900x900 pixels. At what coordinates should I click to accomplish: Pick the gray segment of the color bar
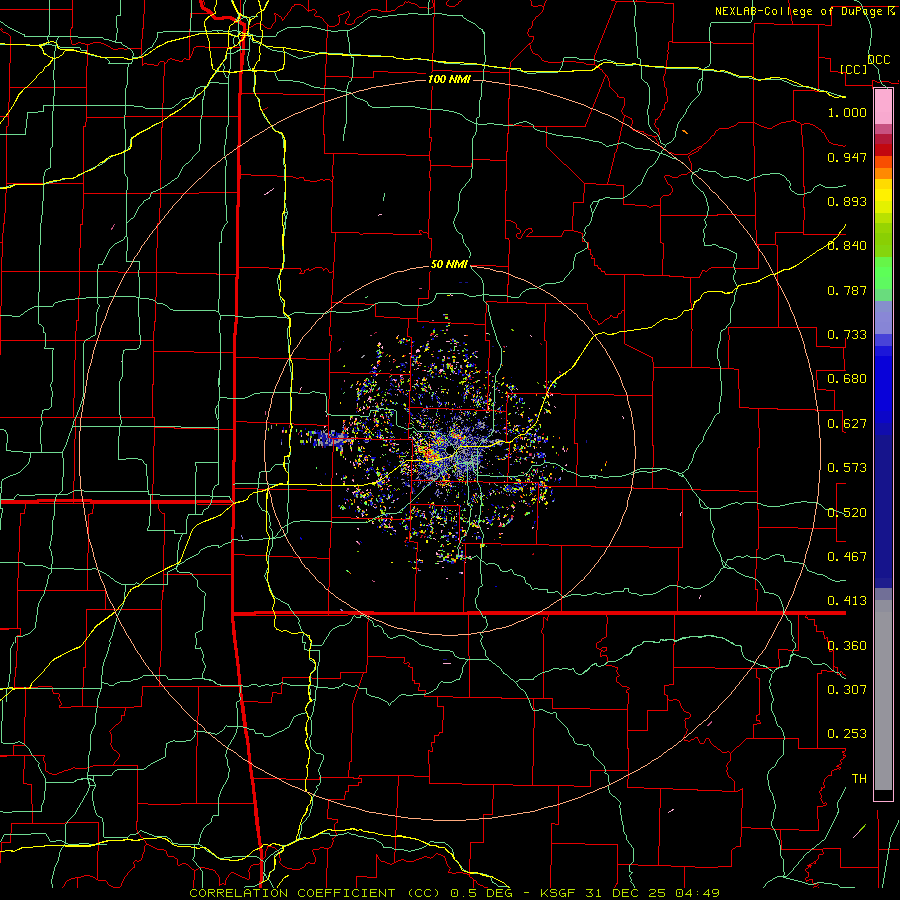[883, 695]
